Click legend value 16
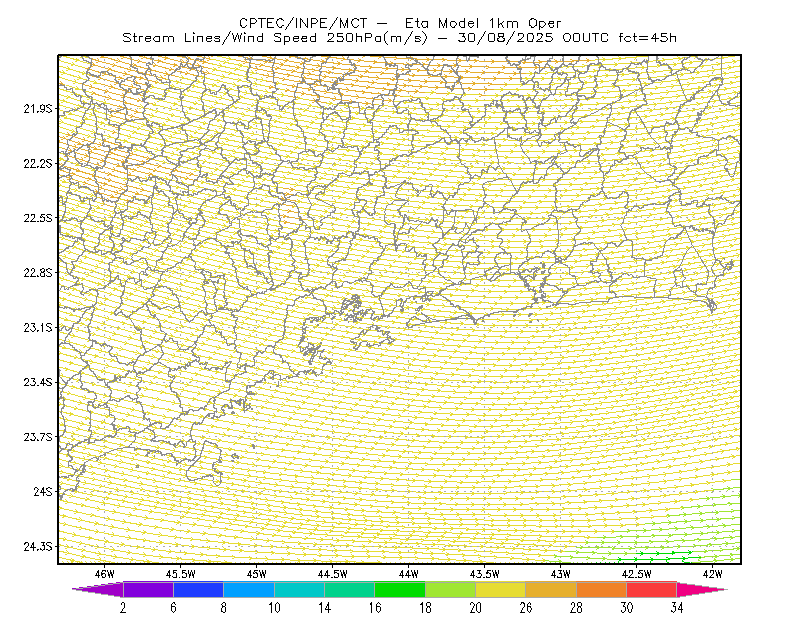Viewport: 800px width, 618px height. tap(375, 608)
